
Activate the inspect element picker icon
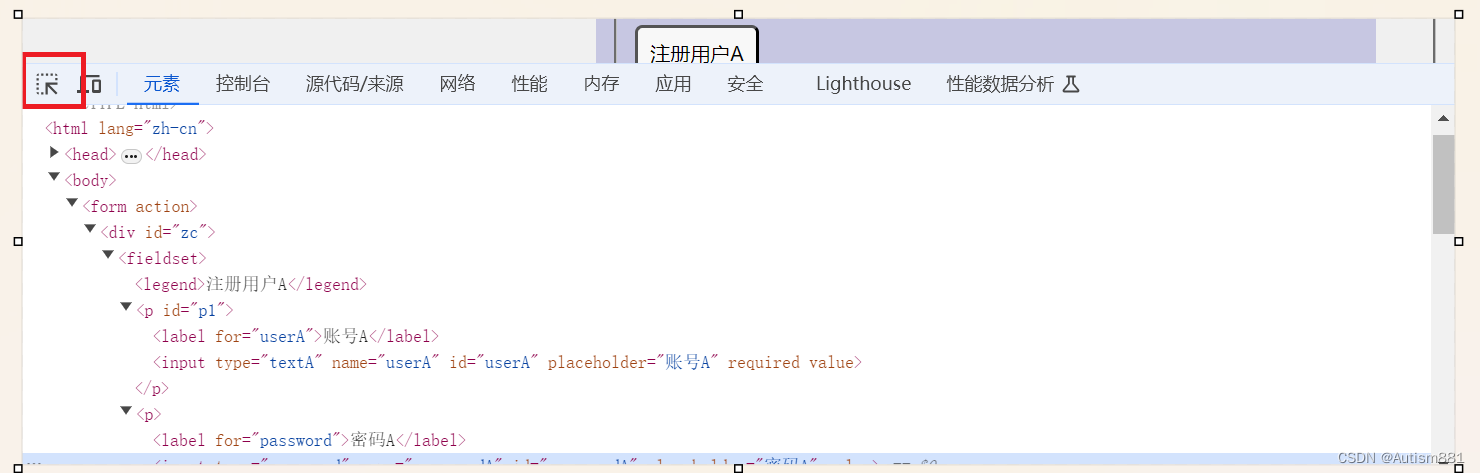[47, 84]
